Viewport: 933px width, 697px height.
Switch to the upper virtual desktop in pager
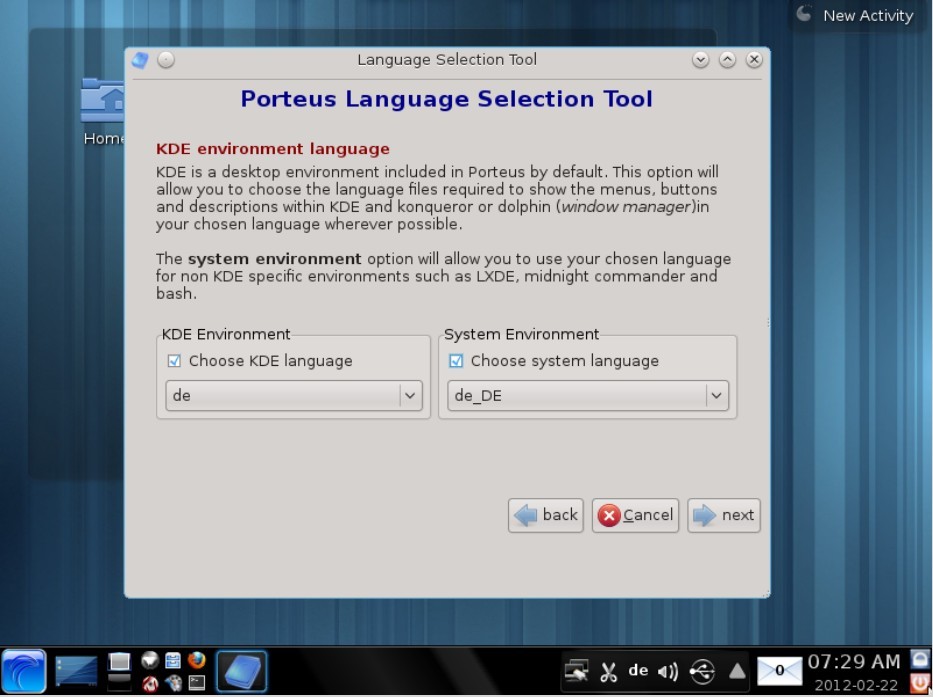119,662
